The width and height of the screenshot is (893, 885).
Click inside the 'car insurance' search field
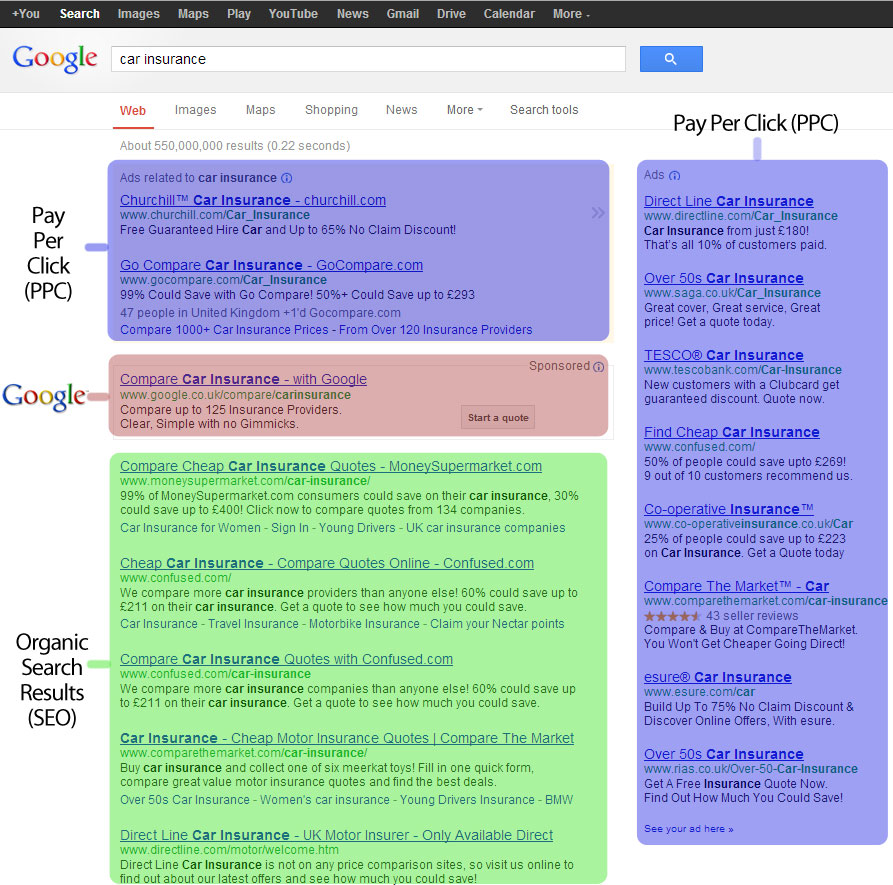(368, 59)
